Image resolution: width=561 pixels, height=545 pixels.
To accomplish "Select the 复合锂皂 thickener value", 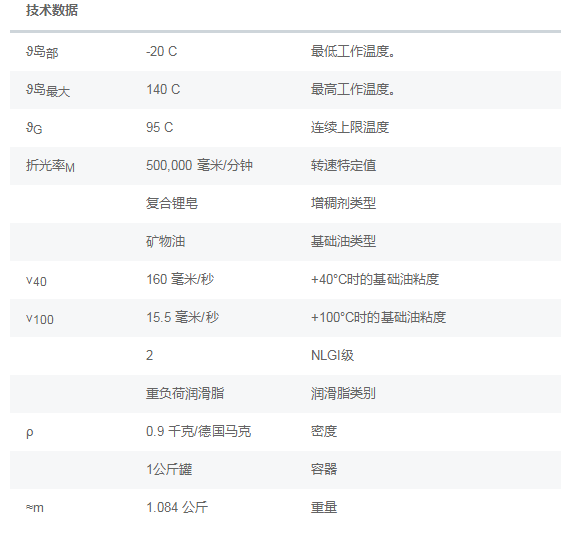I will [x=172, y=203].
